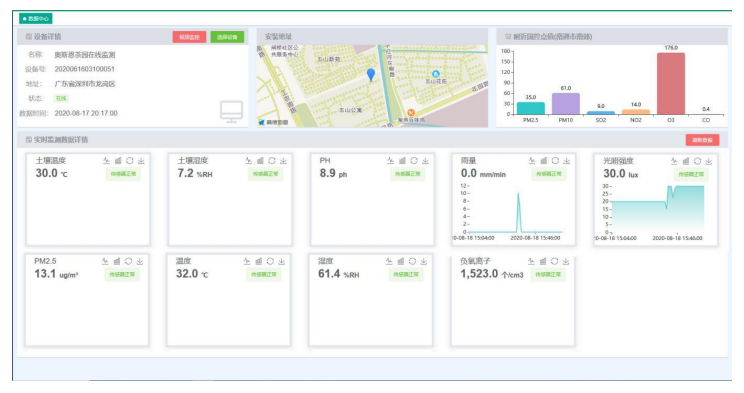744x393 pixels.
Task: Download data from 湿度 61.4 card
Action: pos(424,262)
